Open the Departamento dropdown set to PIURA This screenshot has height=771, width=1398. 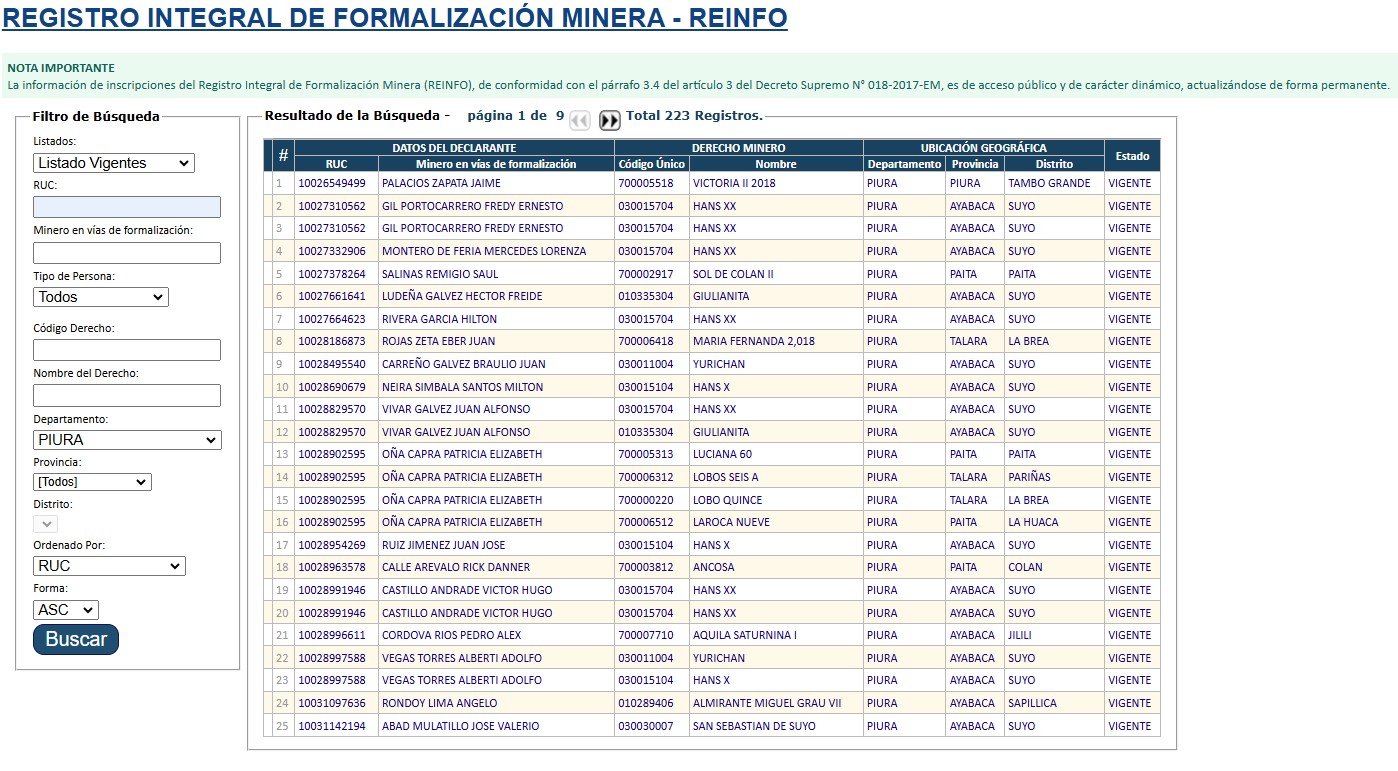[x=127, y=440]
